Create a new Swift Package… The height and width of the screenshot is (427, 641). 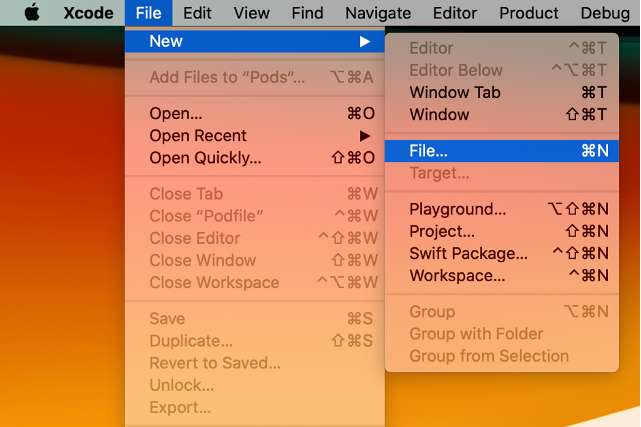tap(502, 253)
